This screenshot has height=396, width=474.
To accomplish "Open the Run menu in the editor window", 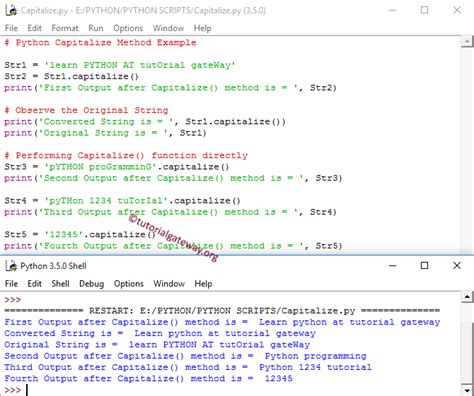I will [96, 28].
